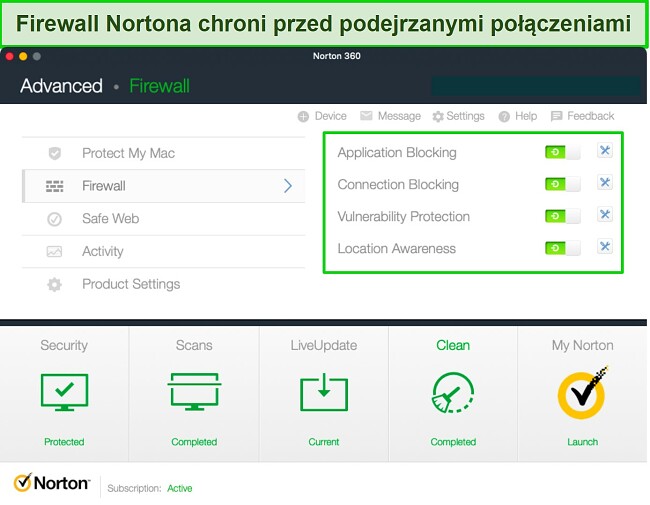Click Location Awareness label
Screen dimensions: 650x505
click(x=396, y=248)
